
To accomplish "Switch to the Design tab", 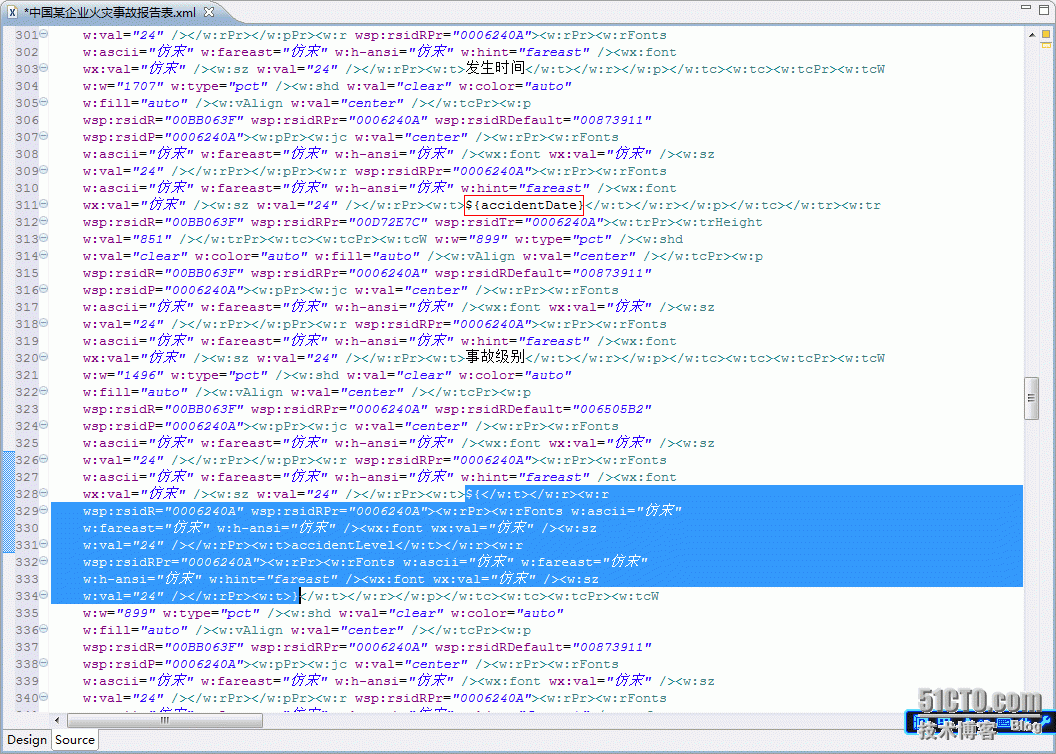I will [x=27, y=739].
